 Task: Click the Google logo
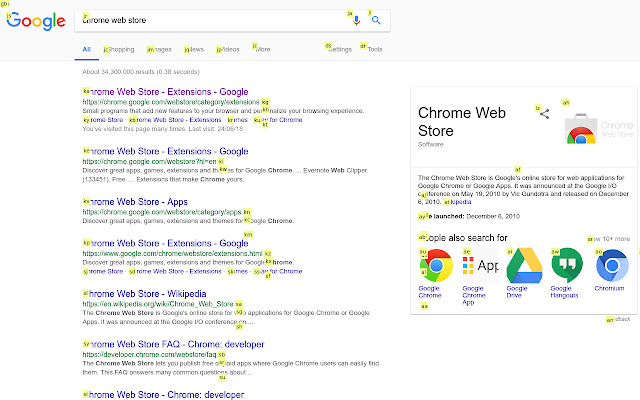pos(36,21)
